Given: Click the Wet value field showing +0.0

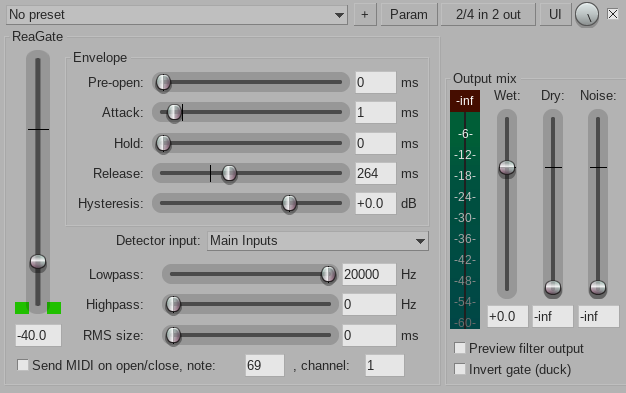Looking at the screenshot, I should click(x=507, y=317).
